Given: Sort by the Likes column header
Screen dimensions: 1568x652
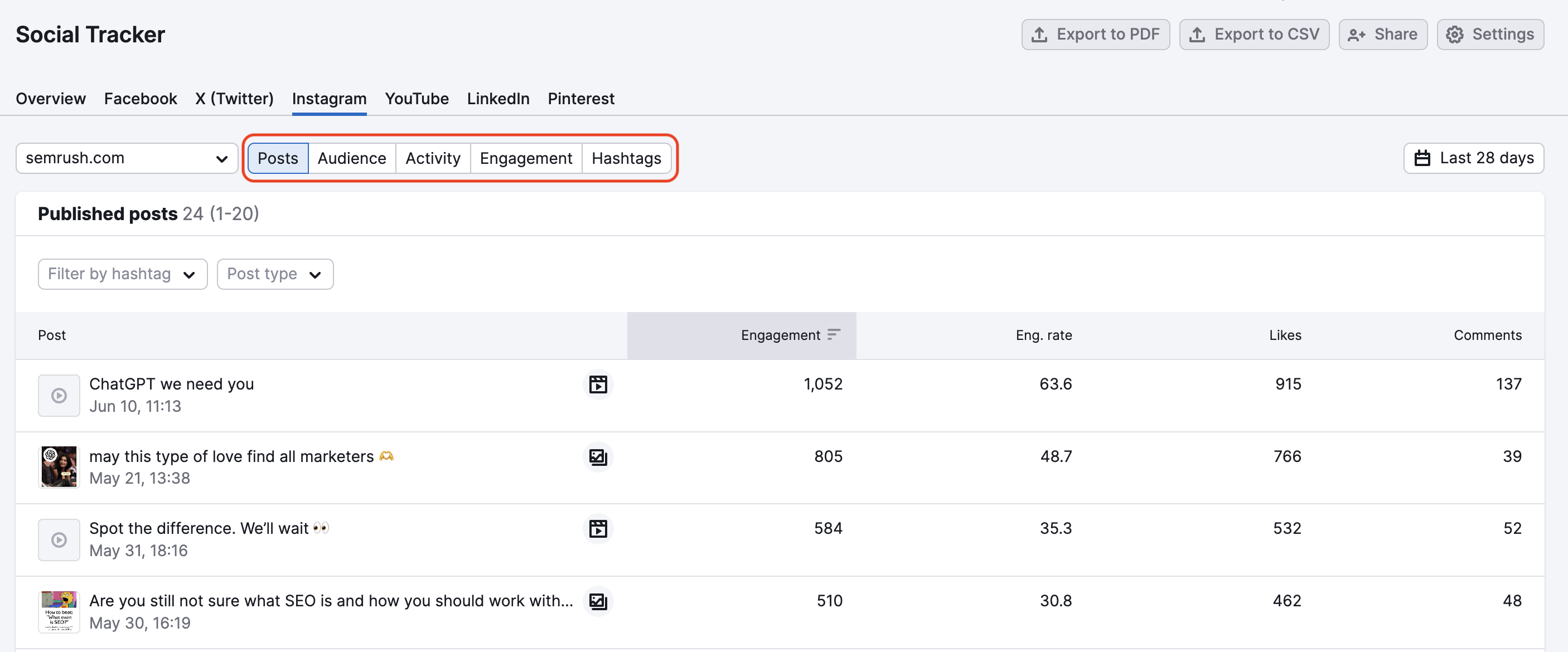Looking at the screenshot, I should pos(1285,335).
